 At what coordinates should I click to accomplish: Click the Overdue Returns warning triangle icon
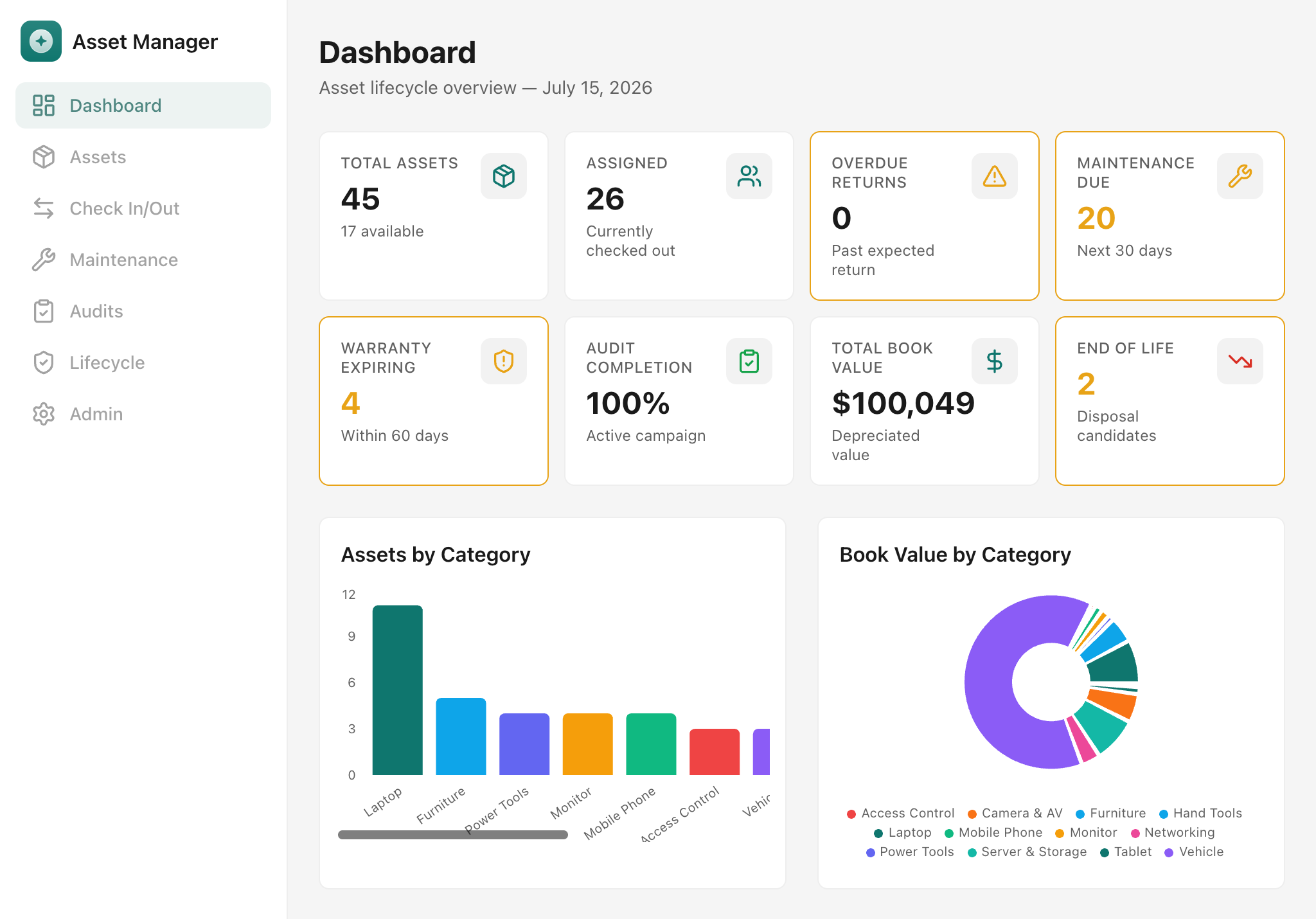[995, 176]
